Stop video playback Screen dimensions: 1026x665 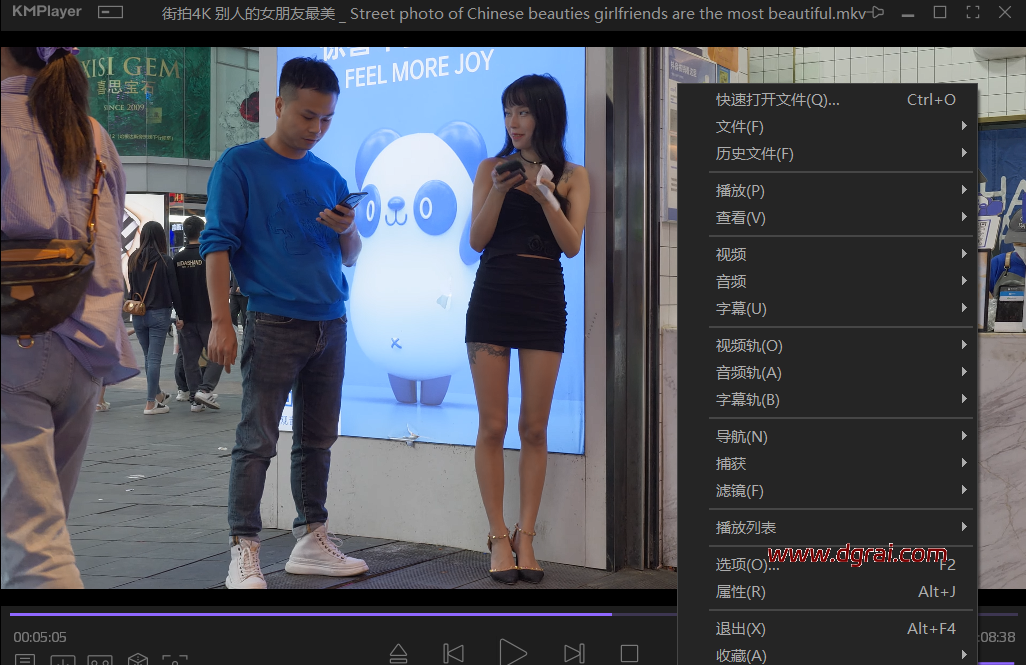629,653
